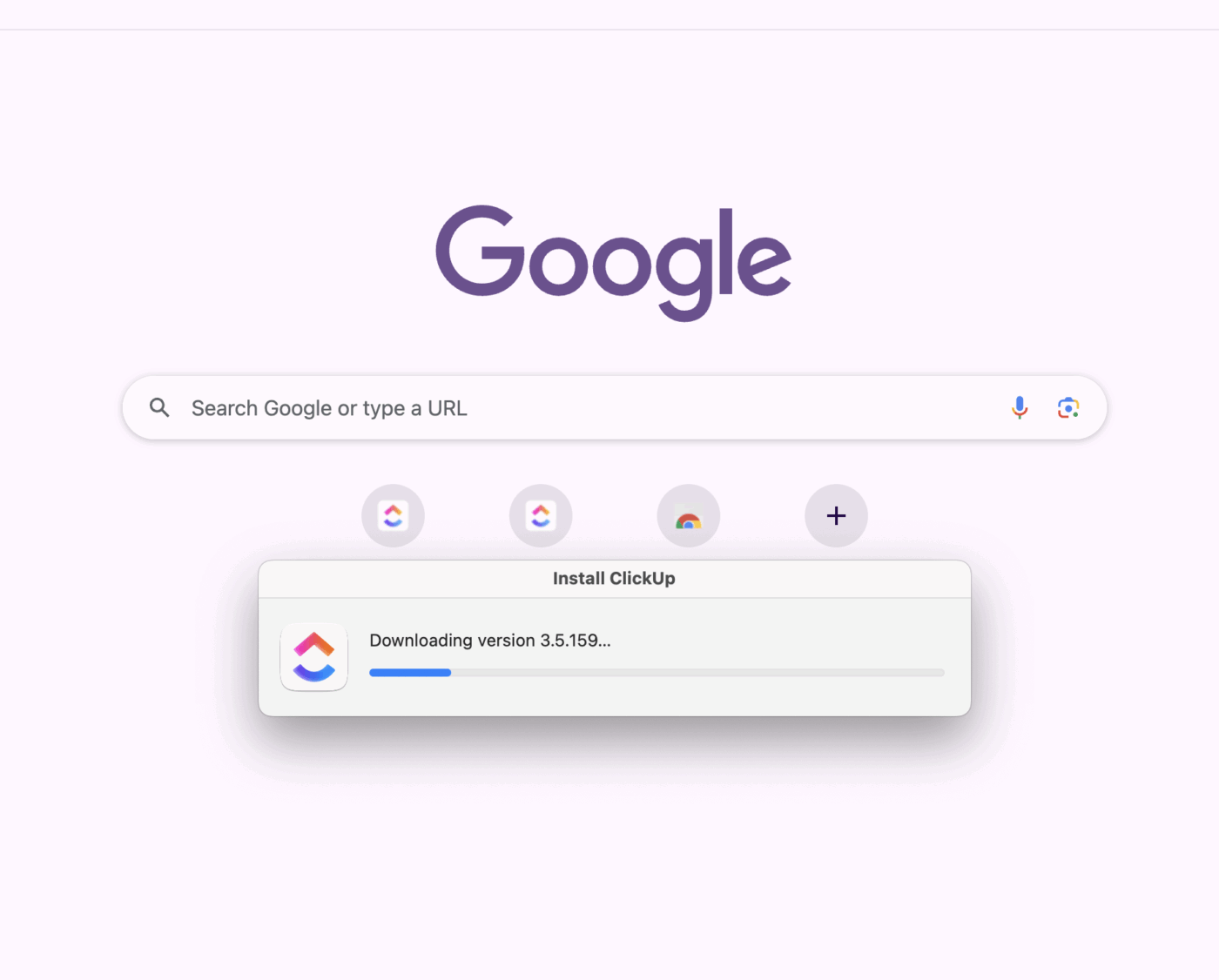The image size is (1219, 980).
Task: Click the ClickUp app icon in installer
Action: [314, 657]
